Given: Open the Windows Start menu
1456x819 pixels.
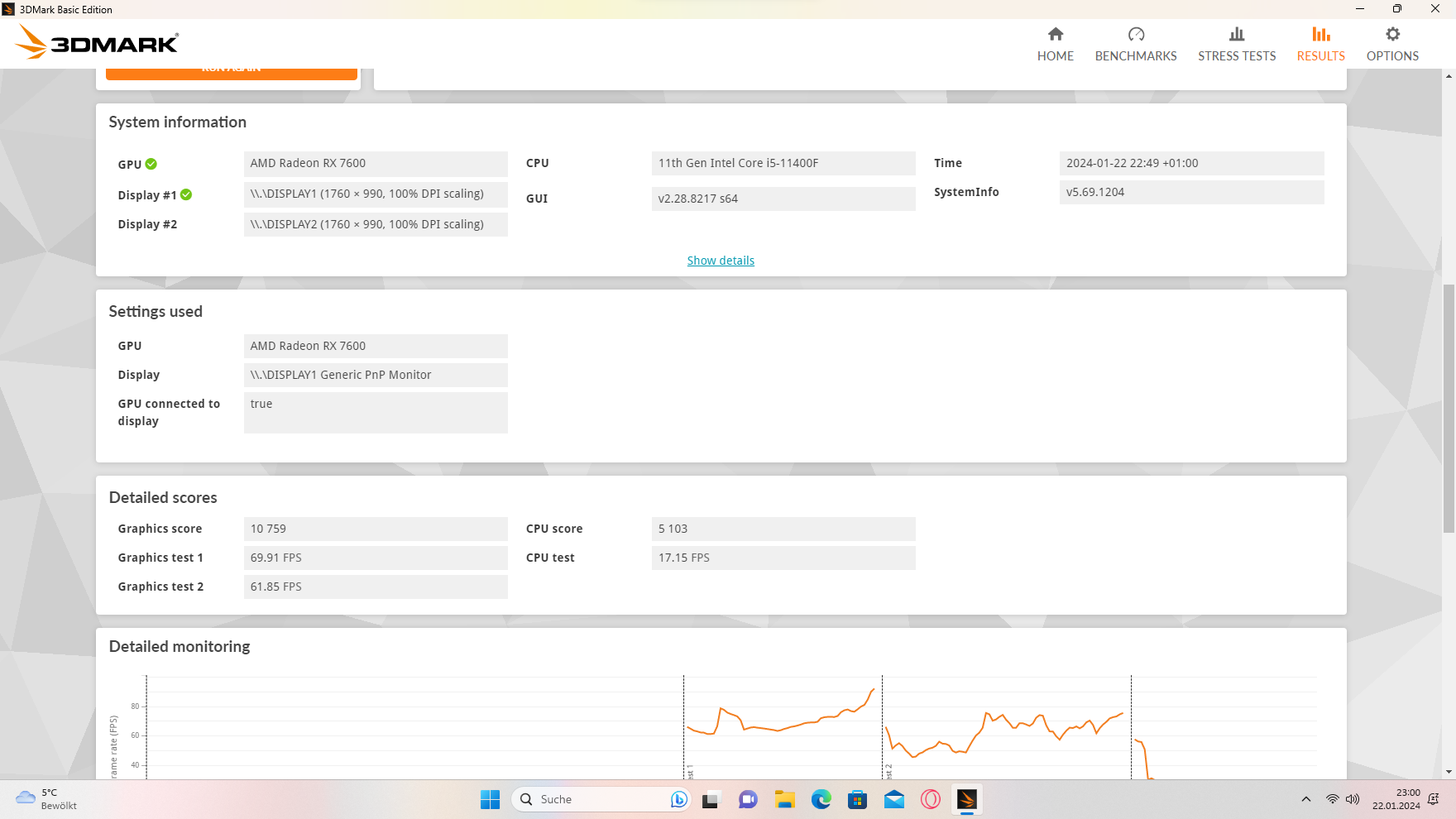Looking at the screenshot, I should coord(490,799).
